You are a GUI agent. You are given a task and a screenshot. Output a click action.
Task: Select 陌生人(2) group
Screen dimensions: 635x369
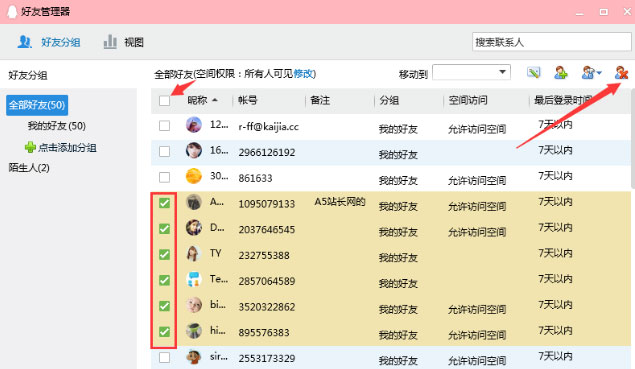coord(29,167)
